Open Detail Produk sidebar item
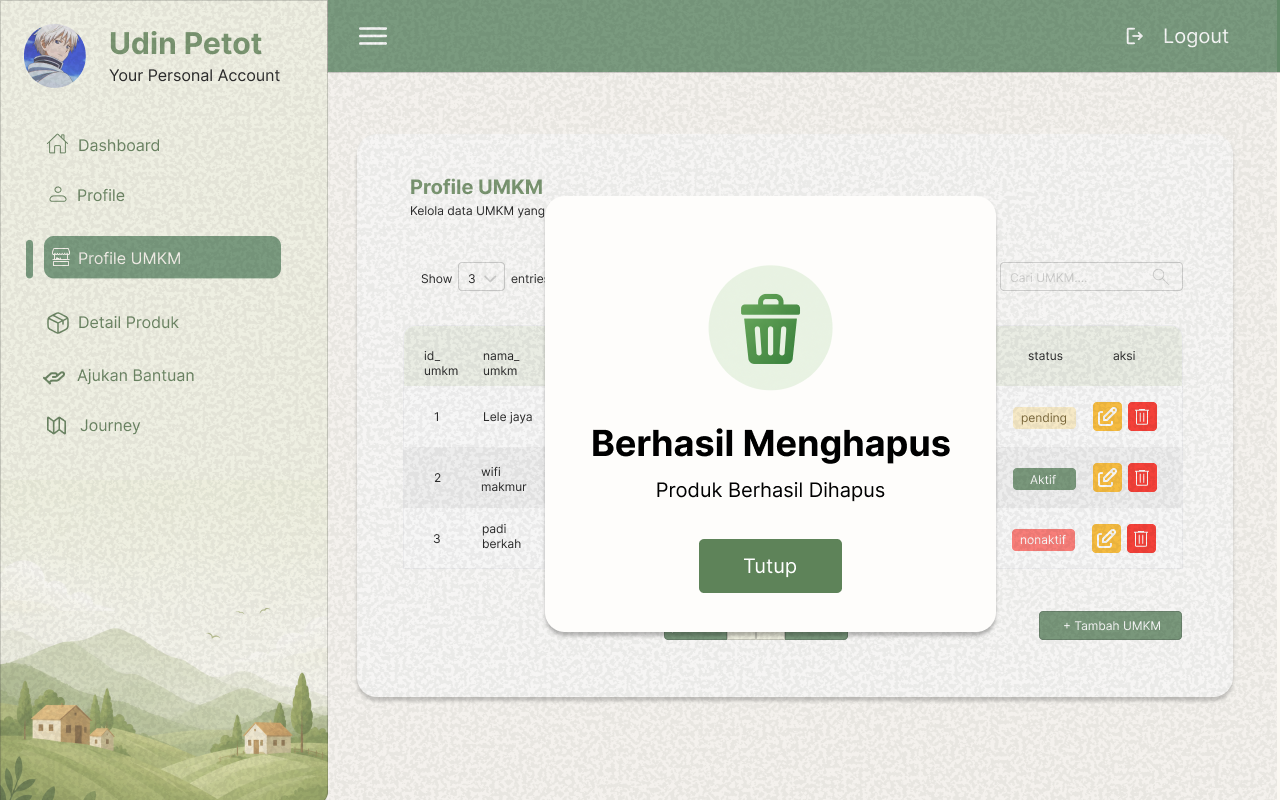Image resolution: width=1280 pixels, height=800 pixels. click(x=113, y=322)
